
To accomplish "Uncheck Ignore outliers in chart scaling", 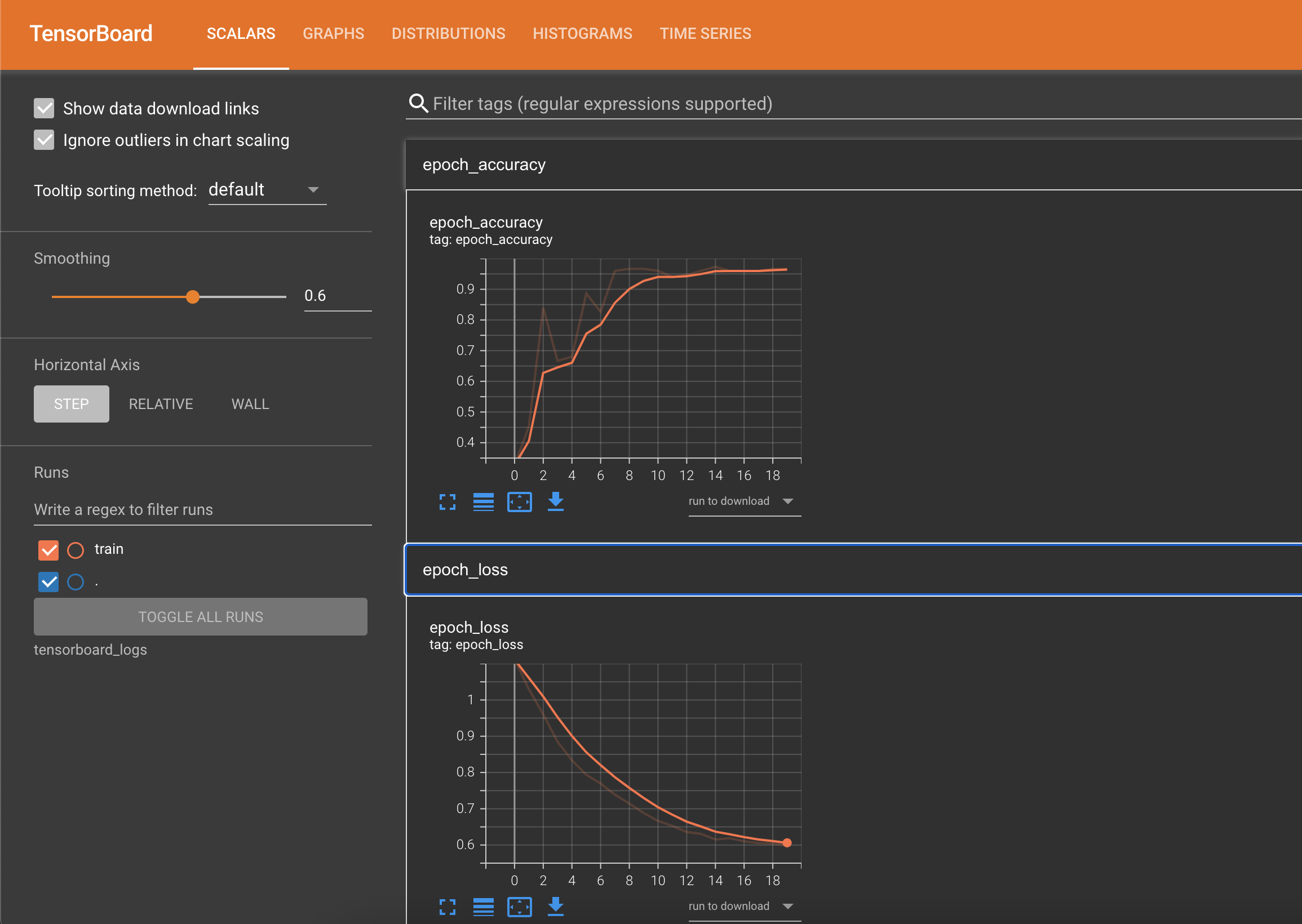I will click(44, 140).
